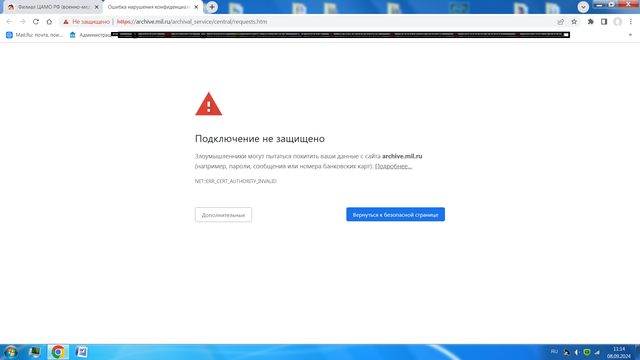640x360 pixels.
Task: Open the 'Администрац...' bookmark
Action: pyautogui.click(x=91, y=35)
